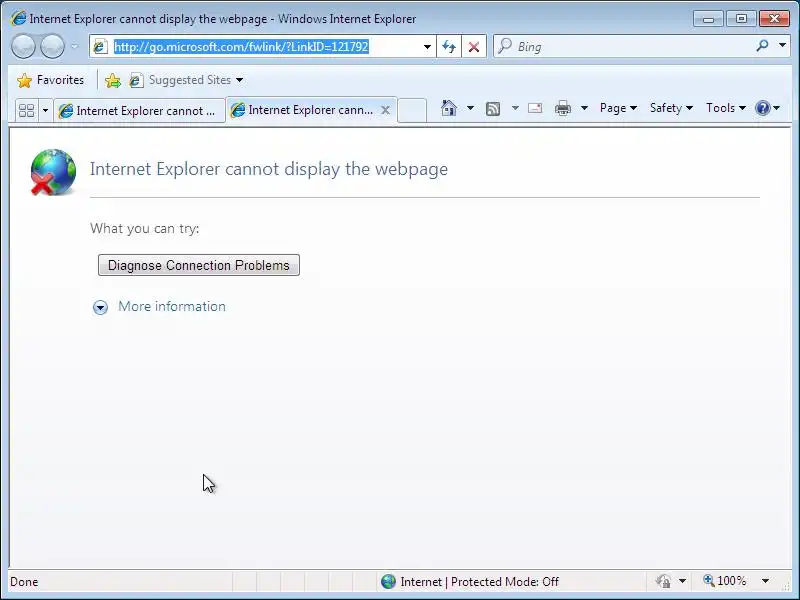
Task: Click the search magnifier button
Action: (x=762, y=46)
